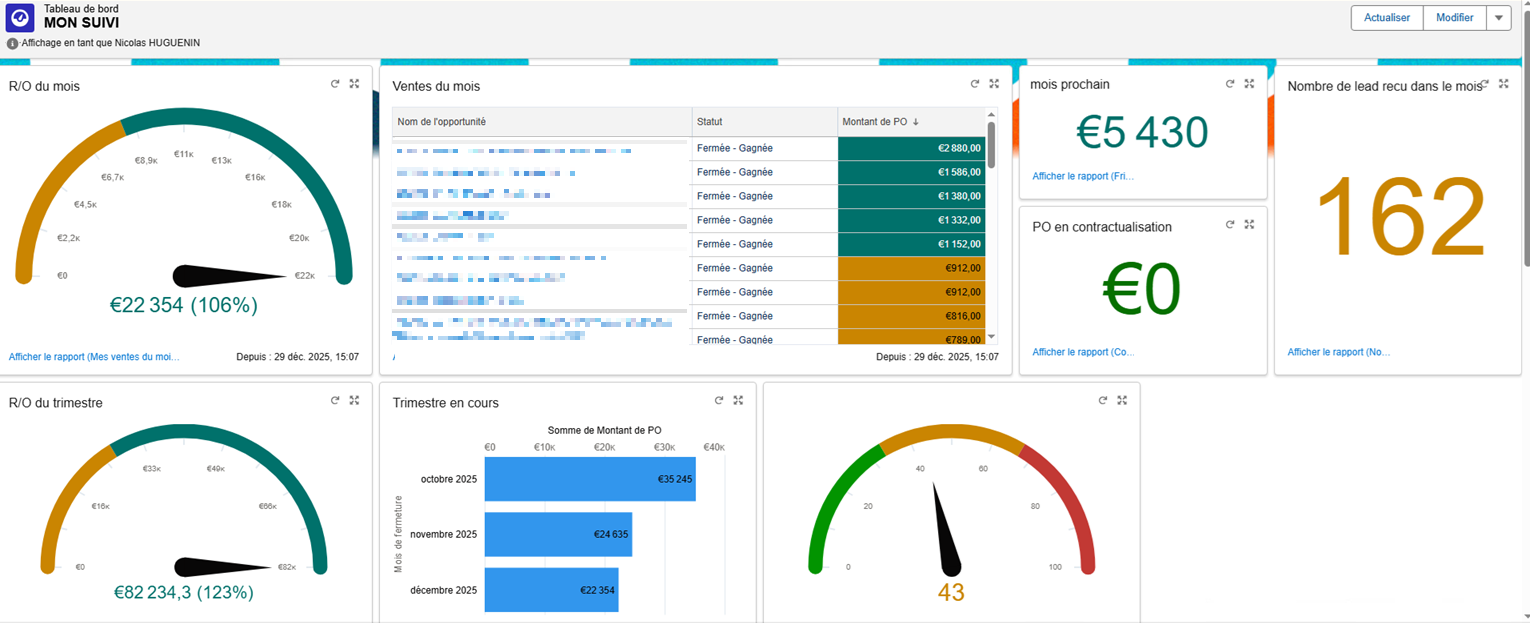Click the €22 354 (106%) gauge value

pos(184,305)
